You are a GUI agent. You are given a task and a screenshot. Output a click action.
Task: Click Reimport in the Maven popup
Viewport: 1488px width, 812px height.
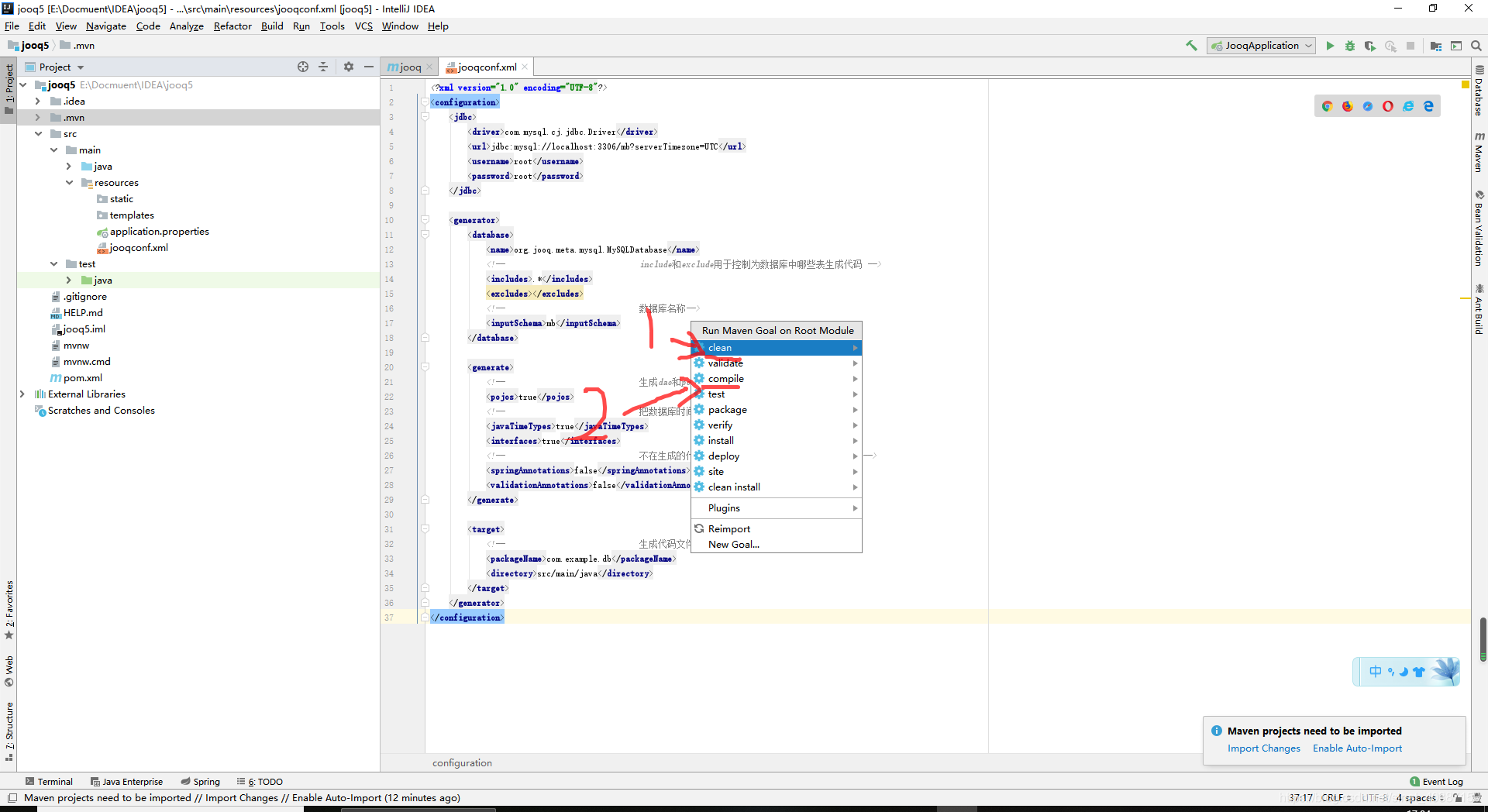tap(777, 529)
